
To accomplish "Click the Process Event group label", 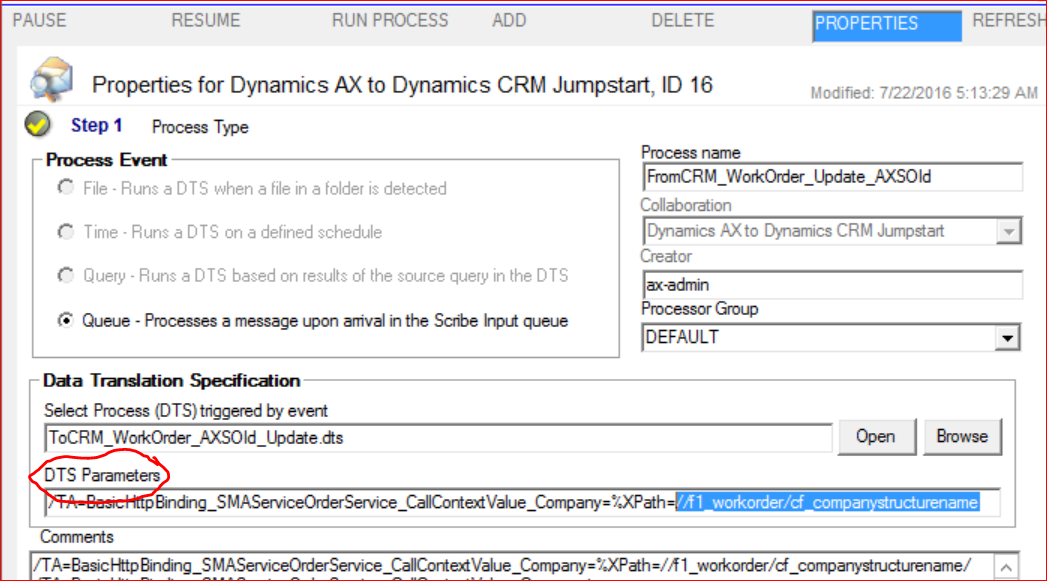I will click(x=107, y=160).
